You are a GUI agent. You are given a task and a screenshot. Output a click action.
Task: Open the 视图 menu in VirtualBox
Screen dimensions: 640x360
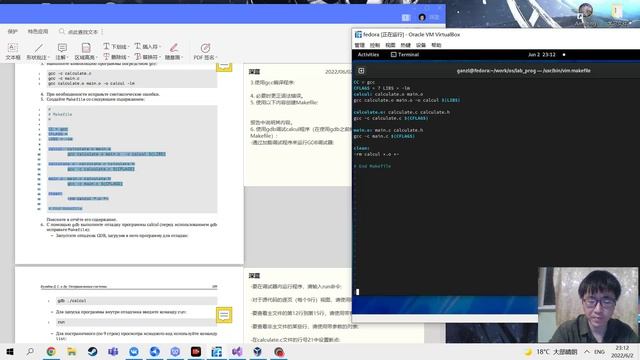390,45
